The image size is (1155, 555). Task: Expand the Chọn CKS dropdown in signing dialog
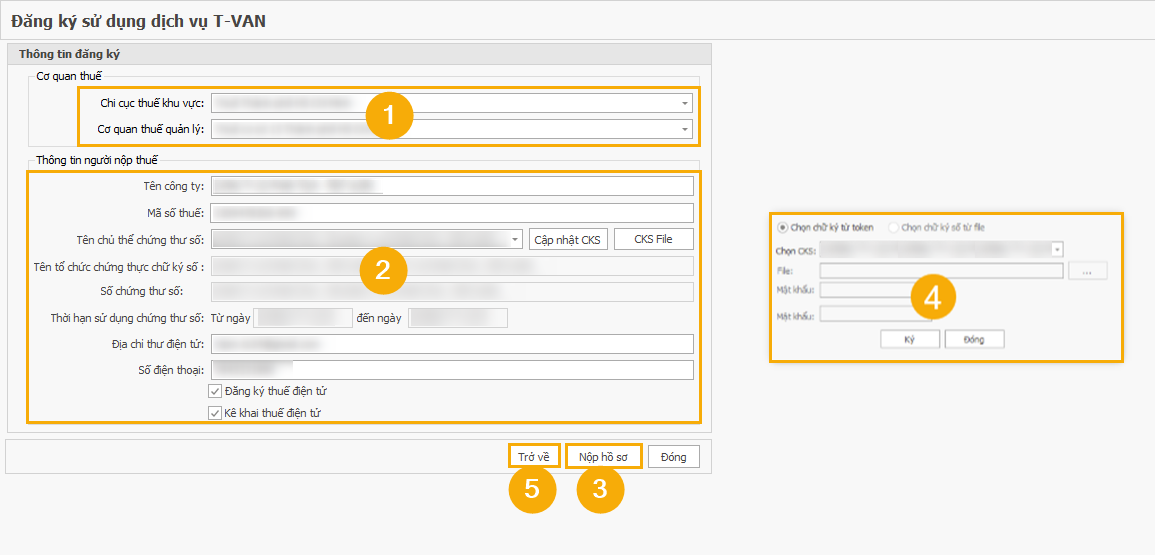click(1057, 249)
